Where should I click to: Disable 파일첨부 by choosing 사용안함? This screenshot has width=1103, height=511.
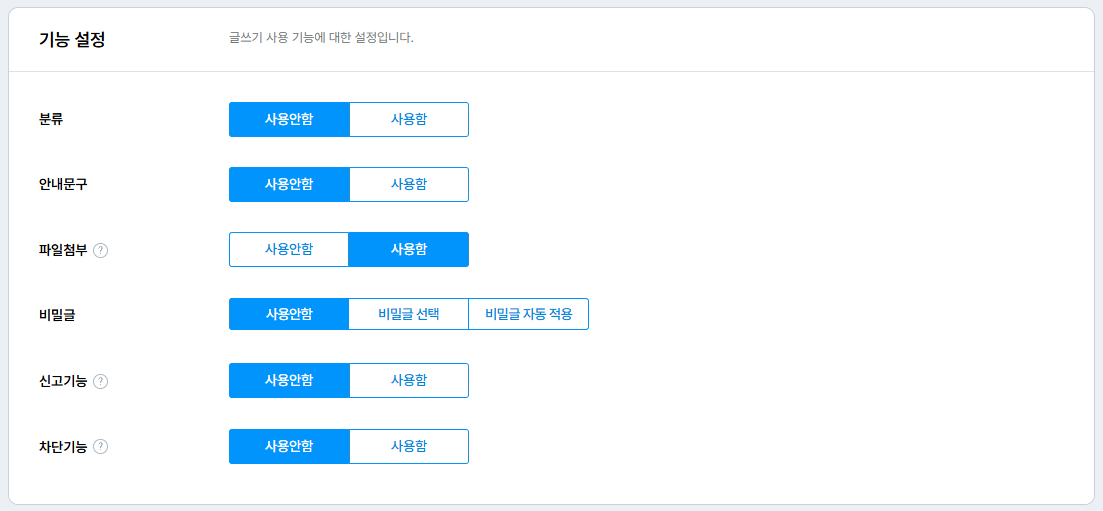coord(289,249)
